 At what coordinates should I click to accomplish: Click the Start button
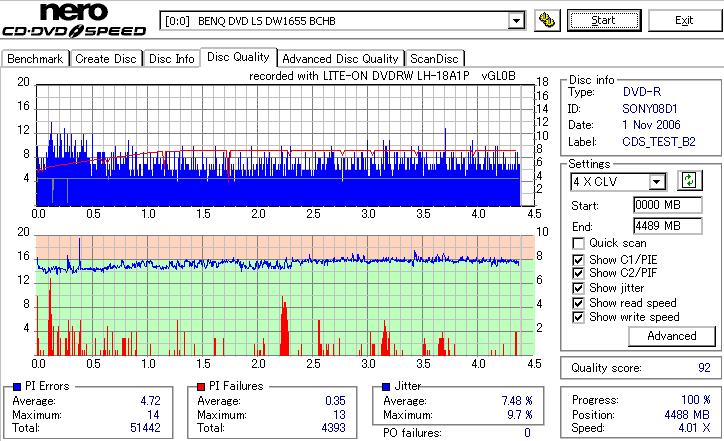point(604,21)
